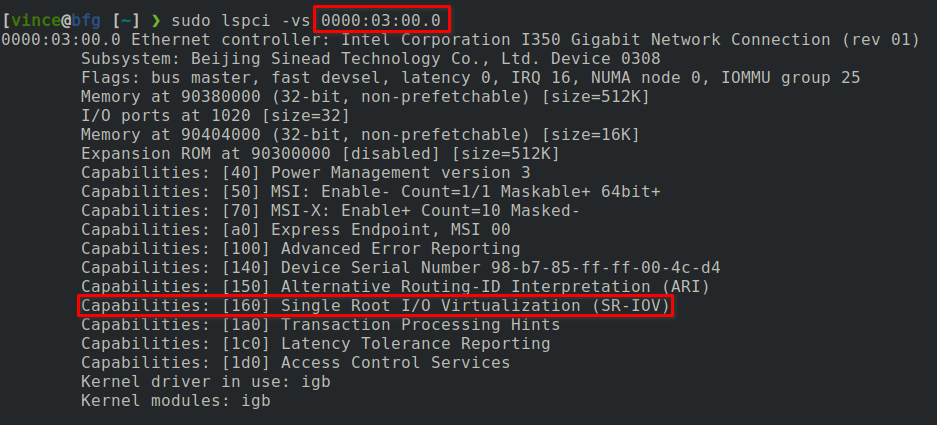937x425 pixels.
Task: Click the Flags bus master line
Action: 470,78
